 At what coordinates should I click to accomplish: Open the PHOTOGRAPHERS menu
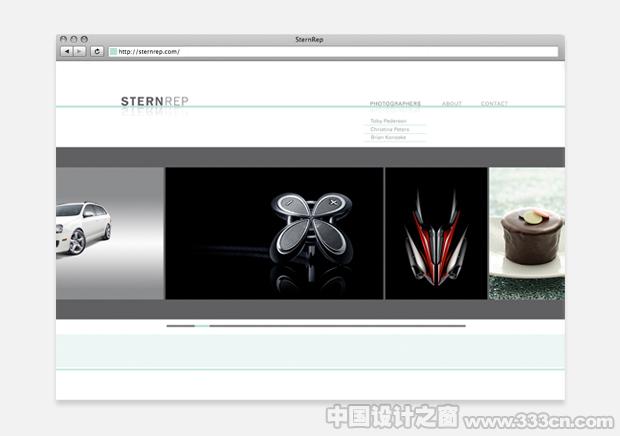click(395, 104)
